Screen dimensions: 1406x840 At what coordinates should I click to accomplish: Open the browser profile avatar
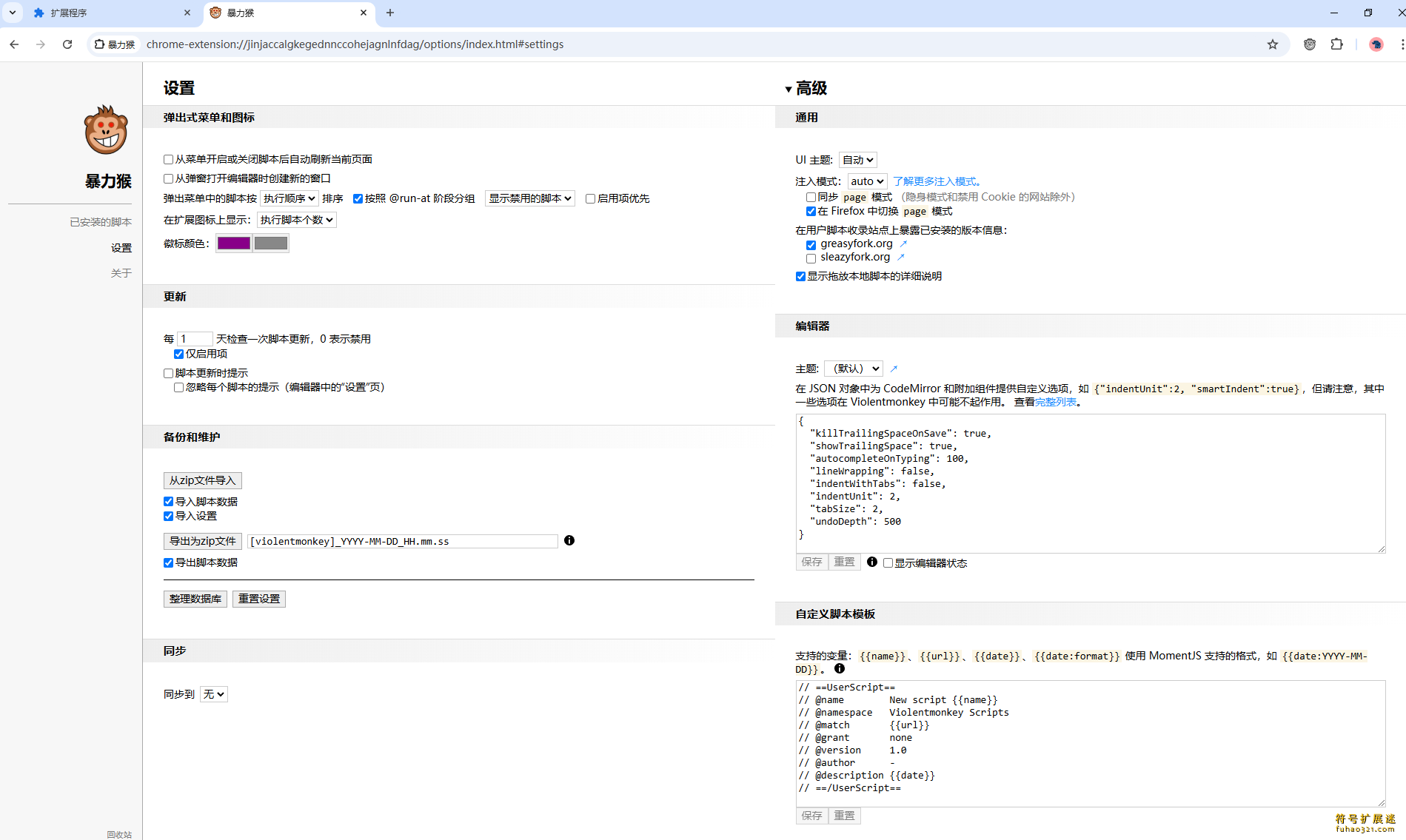(x=1376, y=44)
